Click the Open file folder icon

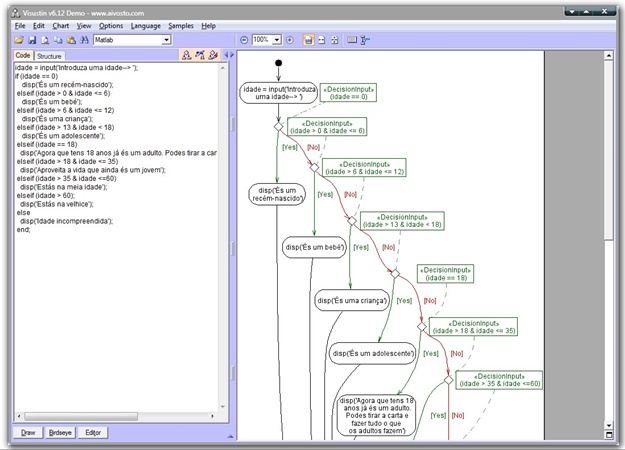[x=19, y=40]
